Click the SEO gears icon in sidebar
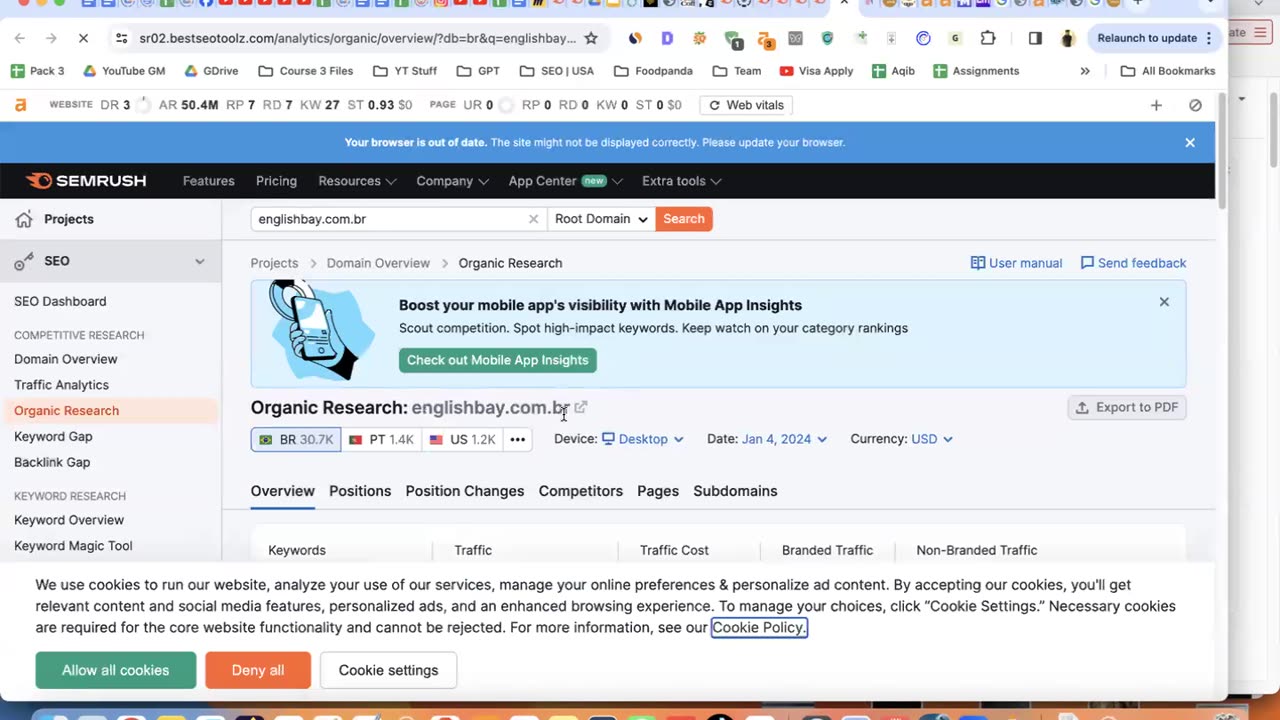The width and height of the screenshot is (1280, 720). click(x=25, y=261)
